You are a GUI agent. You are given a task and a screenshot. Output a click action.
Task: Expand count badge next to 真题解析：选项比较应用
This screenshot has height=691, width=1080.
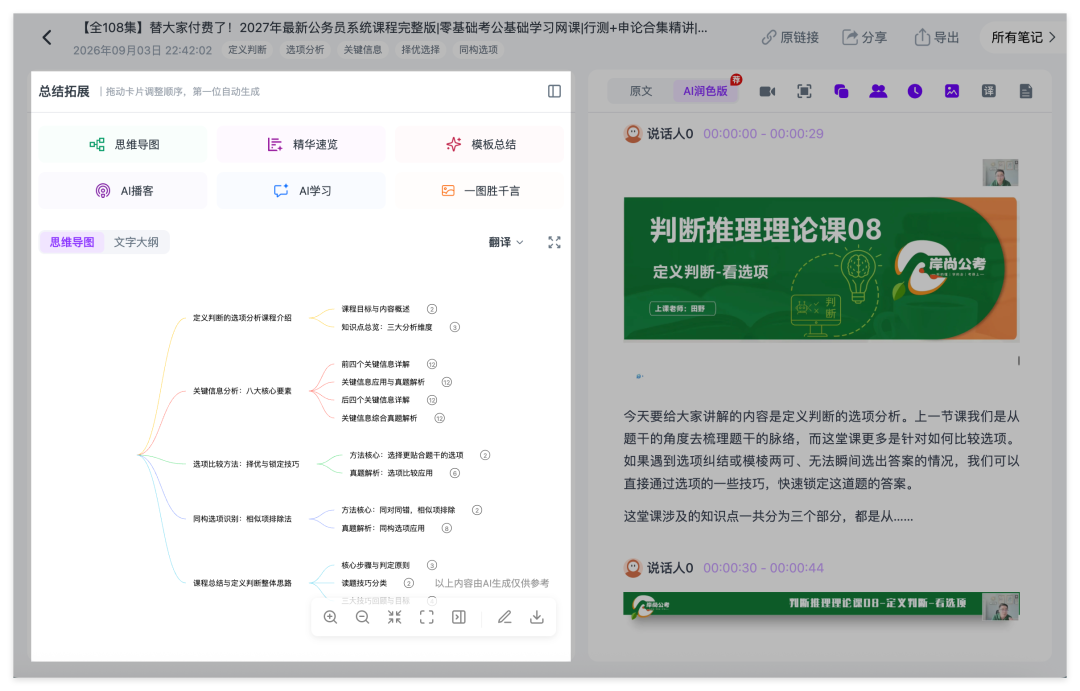pyautogui.click(x=455, y=473)
